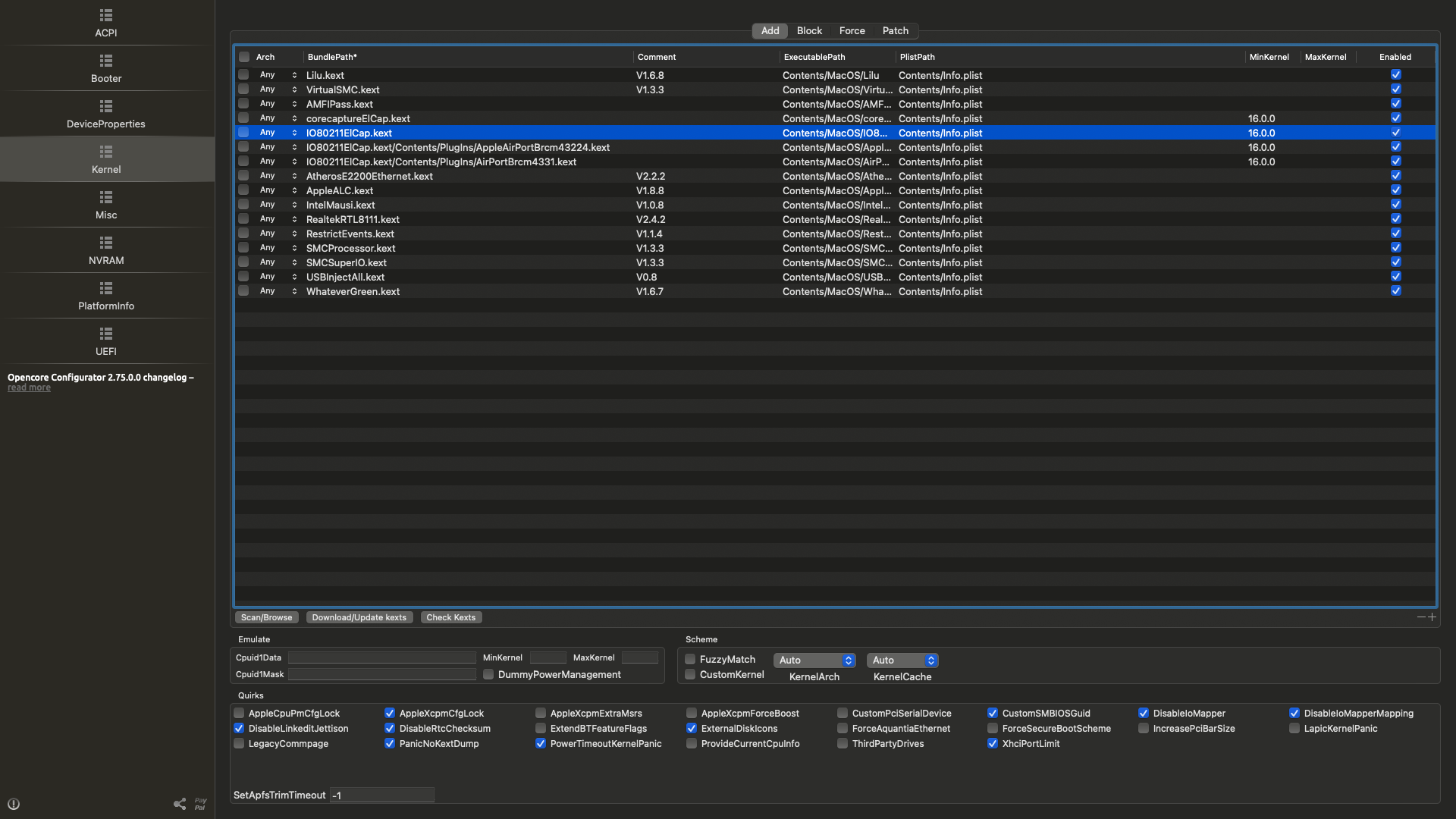Click the plus icon to add kext row
The image size is (1456, 819).
click(1432, 617)
